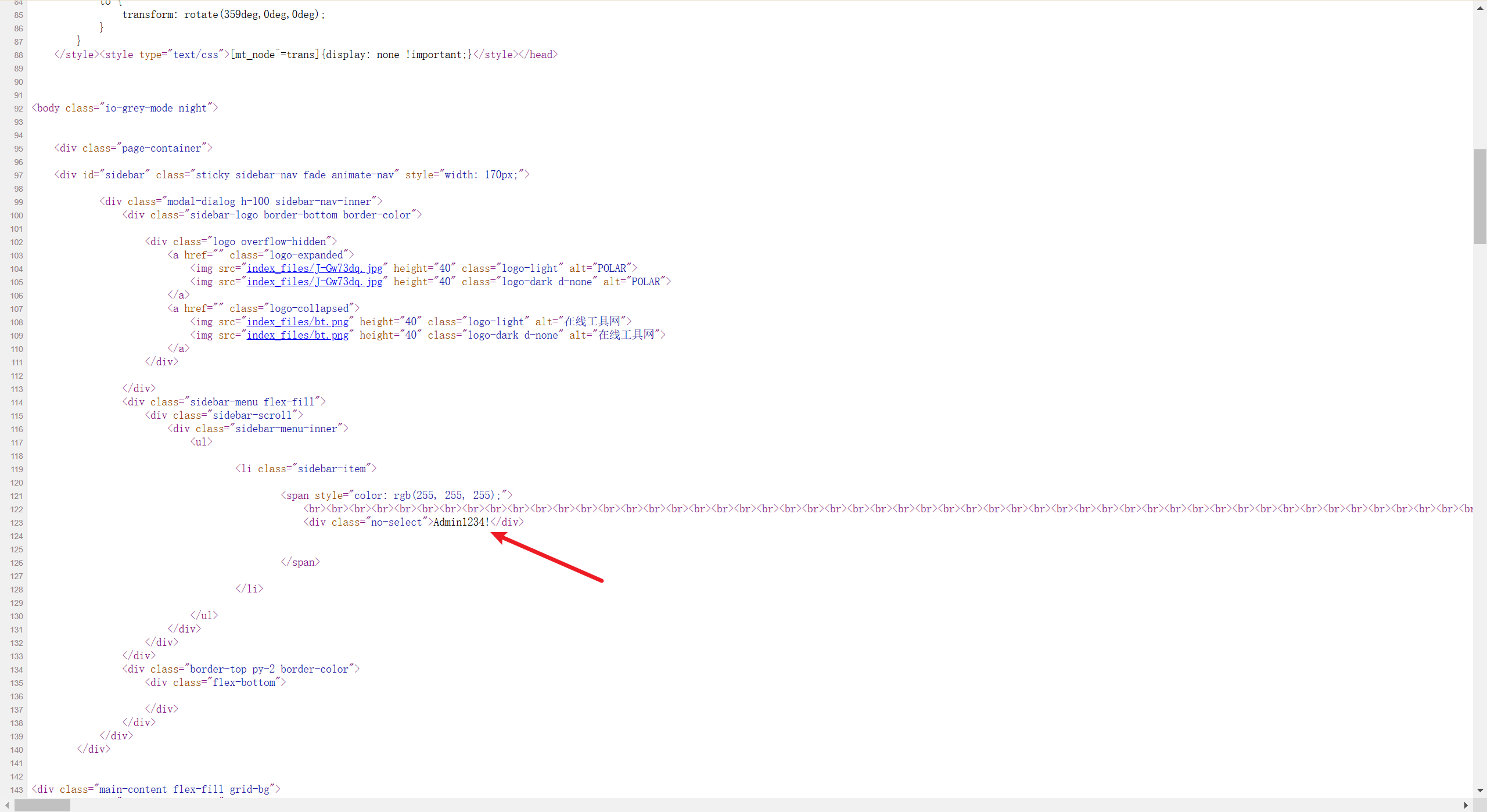This screenshot has height=812, width=1487.
Task: Click line number 92 in the gutter
Action: tap(19, 109)
